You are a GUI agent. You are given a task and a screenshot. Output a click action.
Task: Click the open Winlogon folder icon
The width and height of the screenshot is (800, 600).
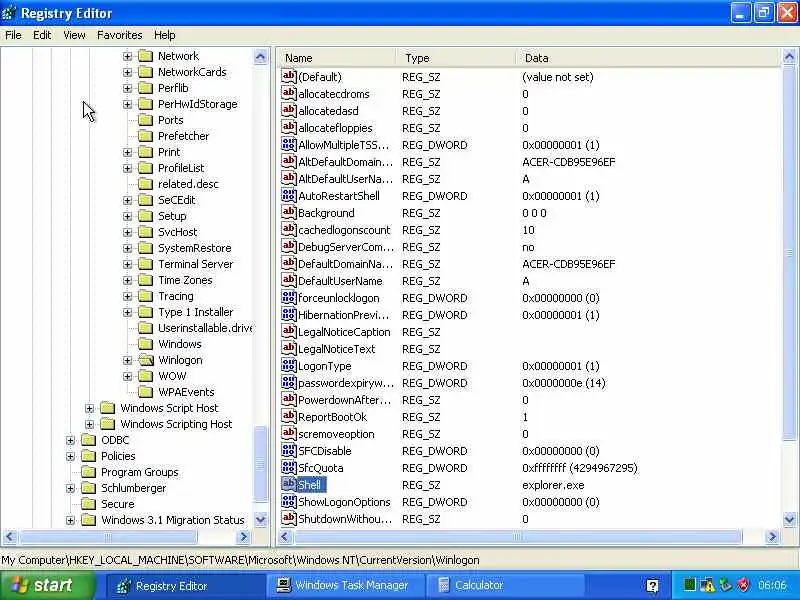click(x=146, y=360)
